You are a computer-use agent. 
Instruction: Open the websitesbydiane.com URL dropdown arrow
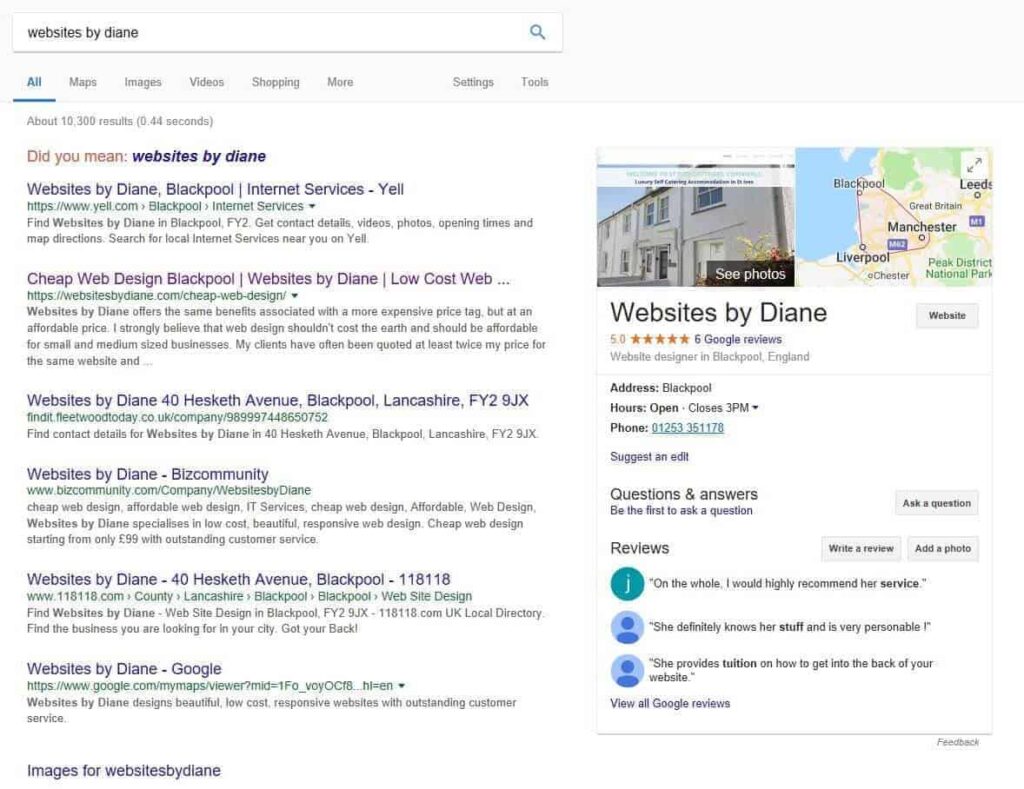[x=295, y=296]
